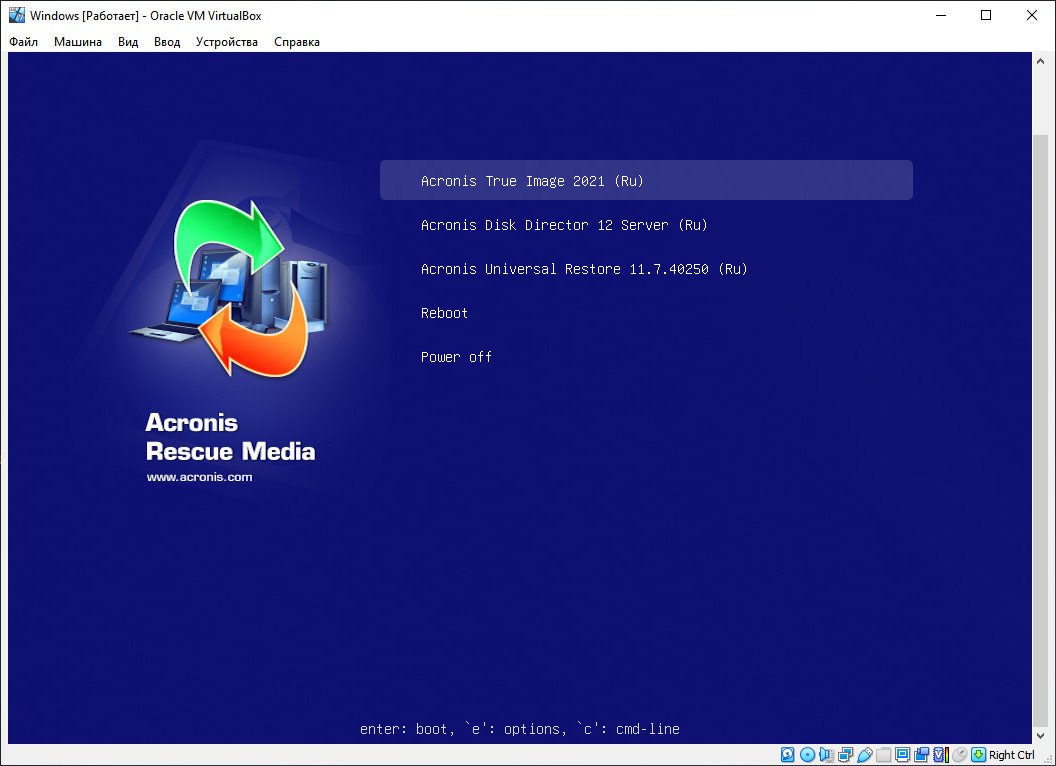Open the Вид menu
The image size is (1056, 766).
[x=128, y=42]
